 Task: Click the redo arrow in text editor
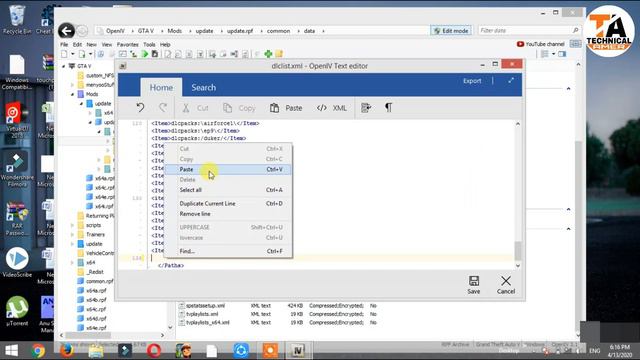[x=163, y=108]
